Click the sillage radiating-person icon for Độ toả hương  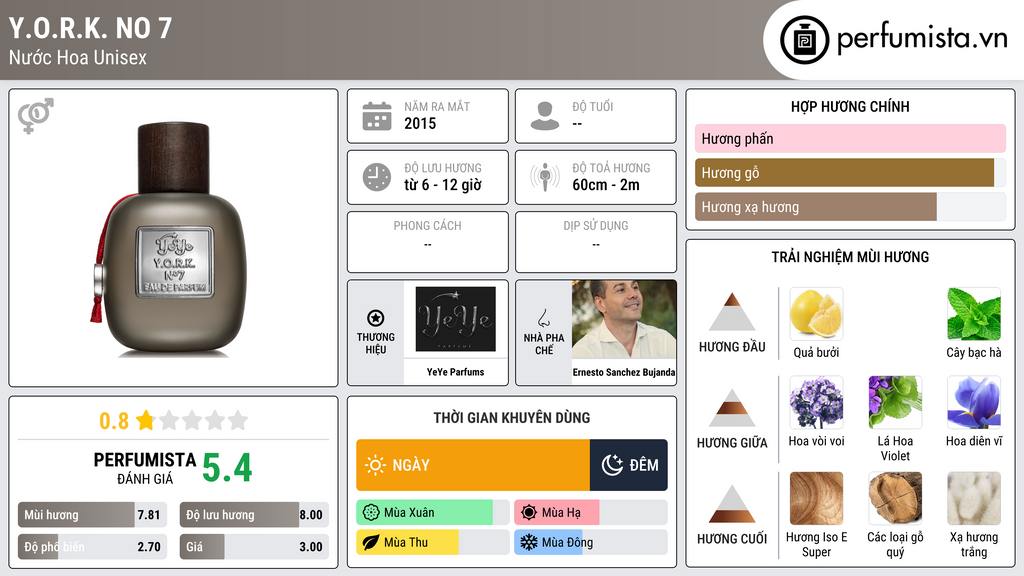pyautogui.click(x=545, y=177)
